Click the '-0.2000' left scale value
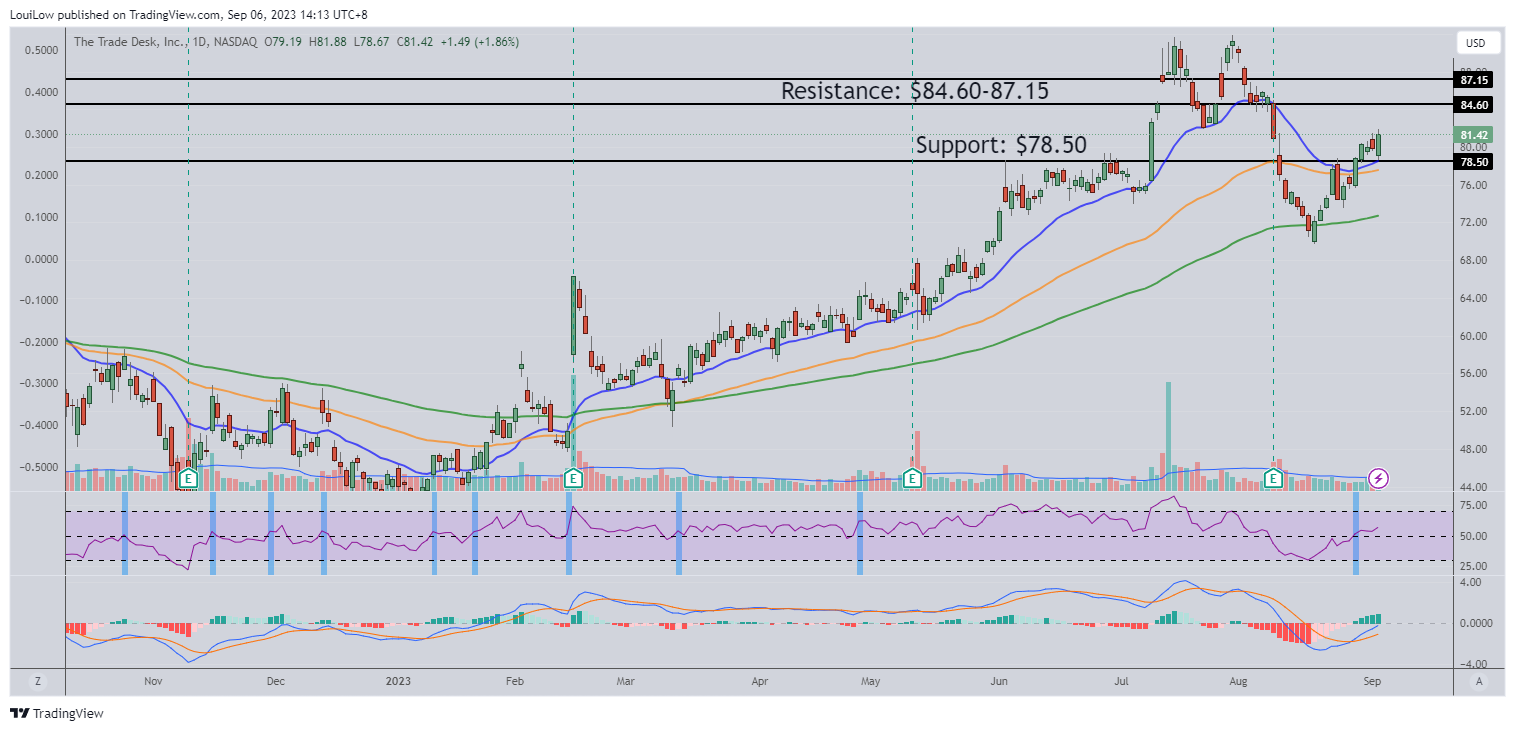This screenshot has width=1515, height=731. pos(38,342)
